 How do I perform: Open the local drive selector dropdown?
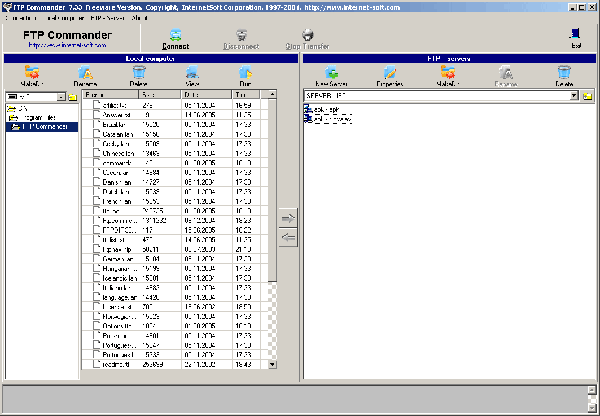pos(61,97)
